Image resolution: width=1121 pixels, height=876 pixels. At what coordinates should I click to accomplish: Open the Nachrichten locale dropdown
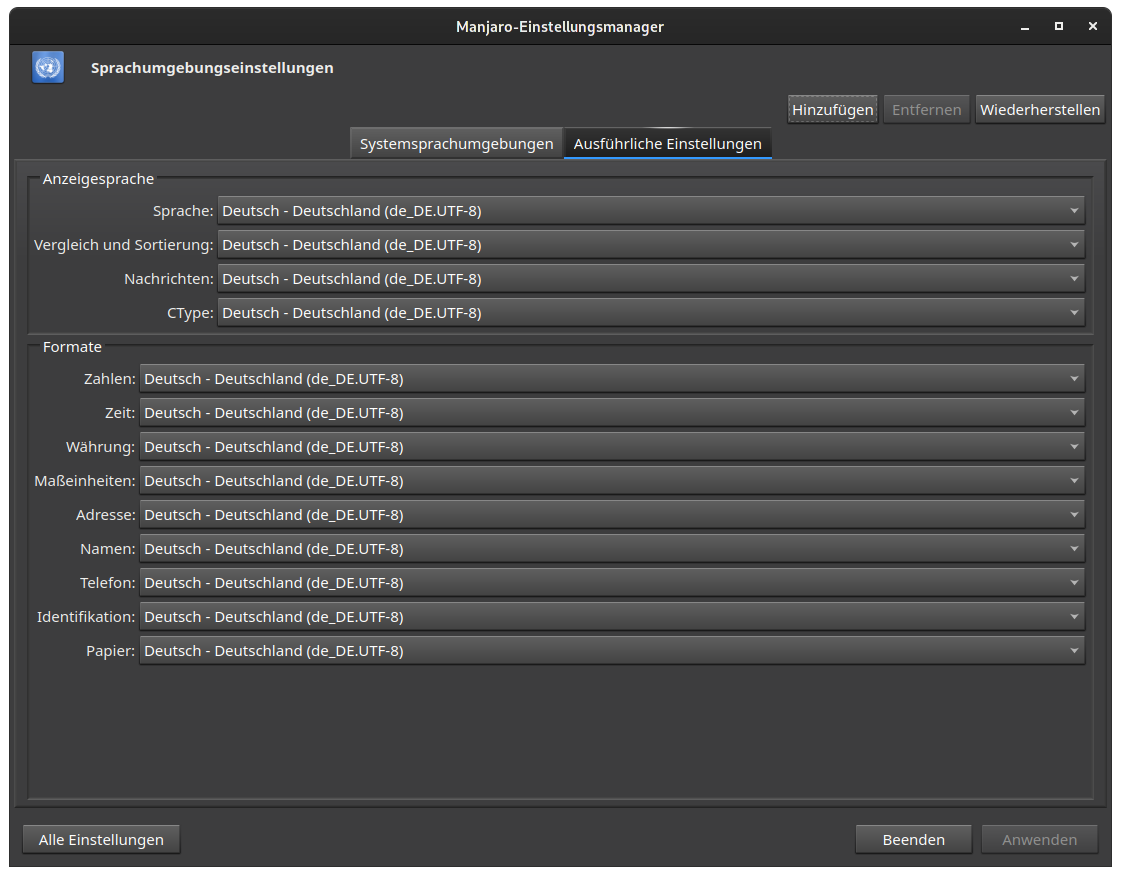point(650,279)
